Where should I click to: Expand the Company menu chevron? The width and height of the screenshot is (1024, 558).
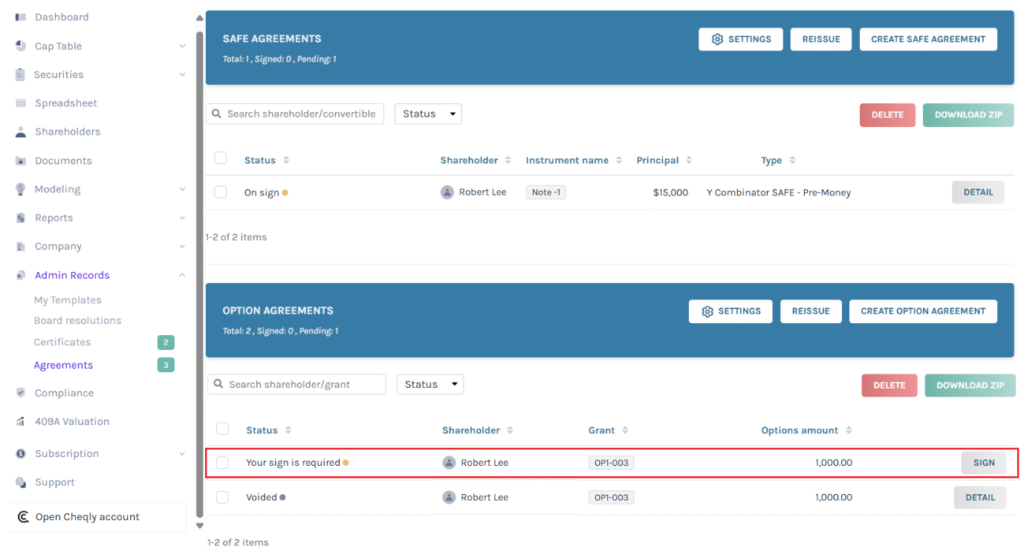tap(182, 246)
